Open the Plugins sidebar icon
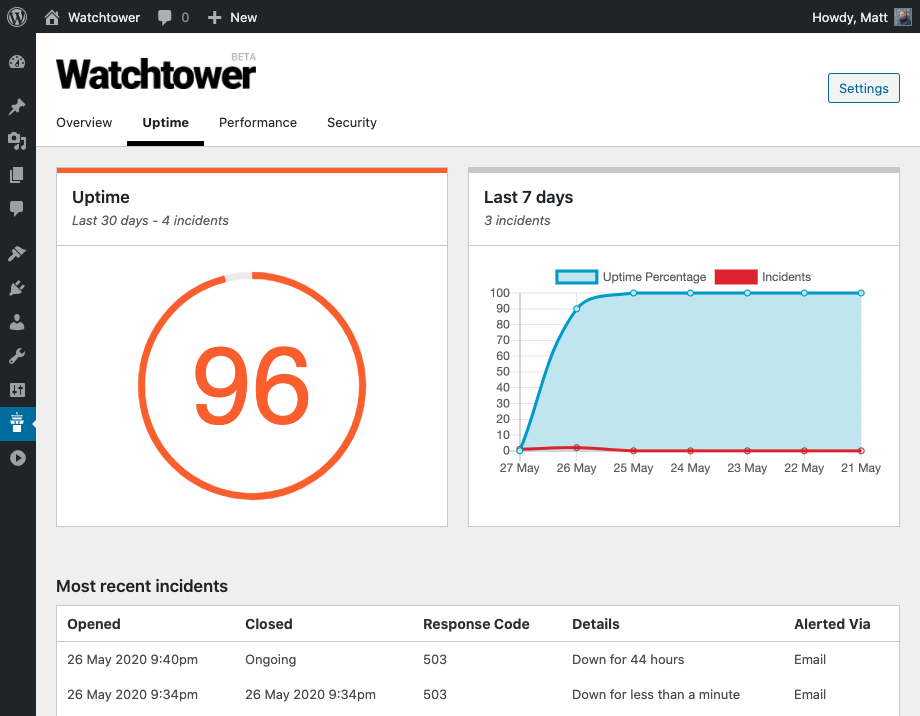Image resolution: width=920 pixels, height=716 pixels. (17, 288)
